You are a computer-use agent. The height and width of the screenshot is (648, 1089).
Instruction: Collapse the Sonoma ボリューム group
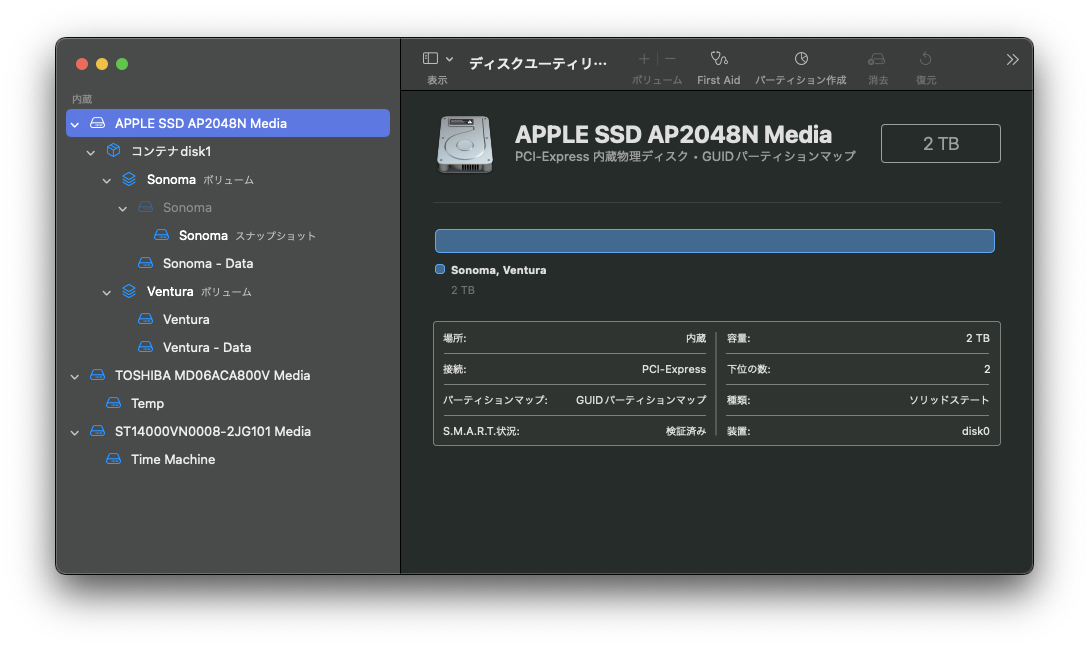(107, 181)
